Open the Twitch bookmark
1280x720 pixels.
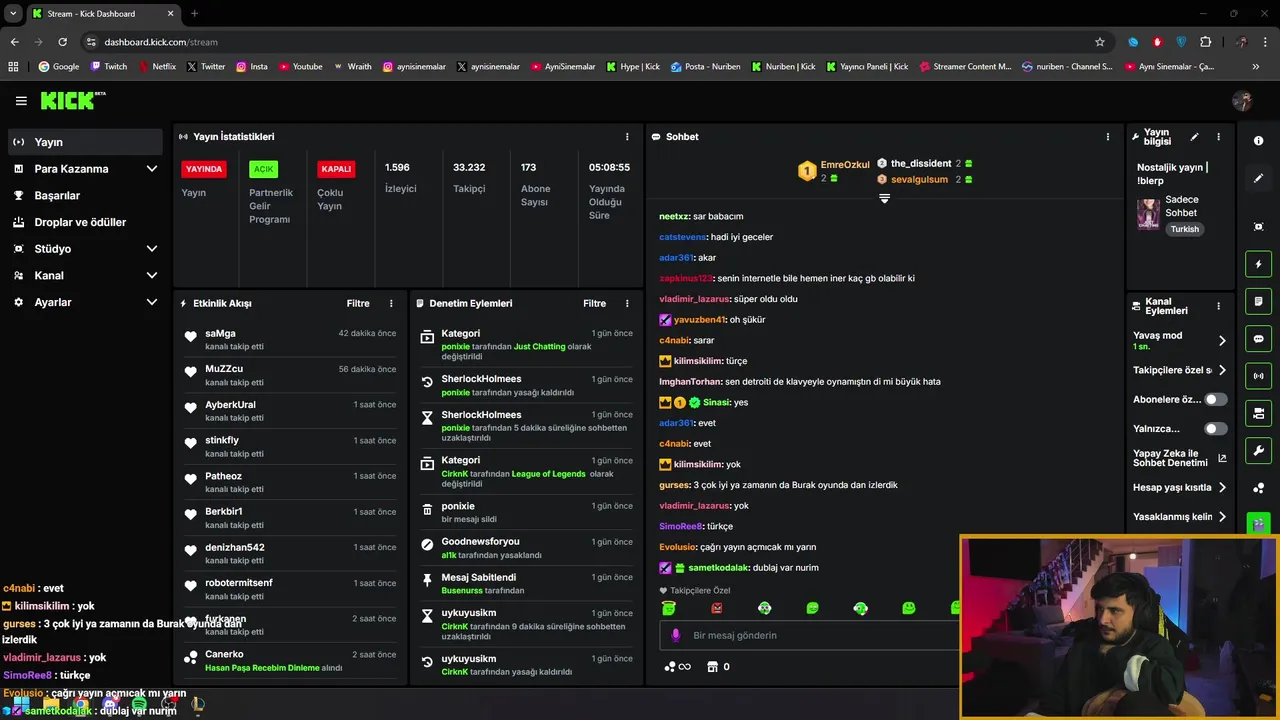[x=109, y=67]
